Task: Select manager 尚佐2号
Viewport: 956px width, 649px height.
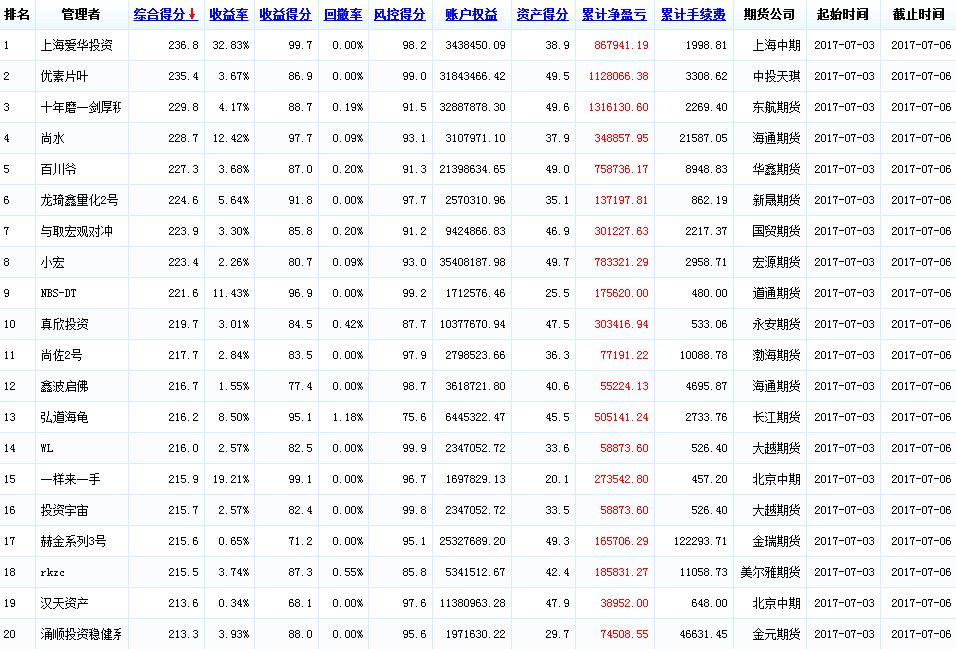Action: pyautogui.click(x=61, y=355)
